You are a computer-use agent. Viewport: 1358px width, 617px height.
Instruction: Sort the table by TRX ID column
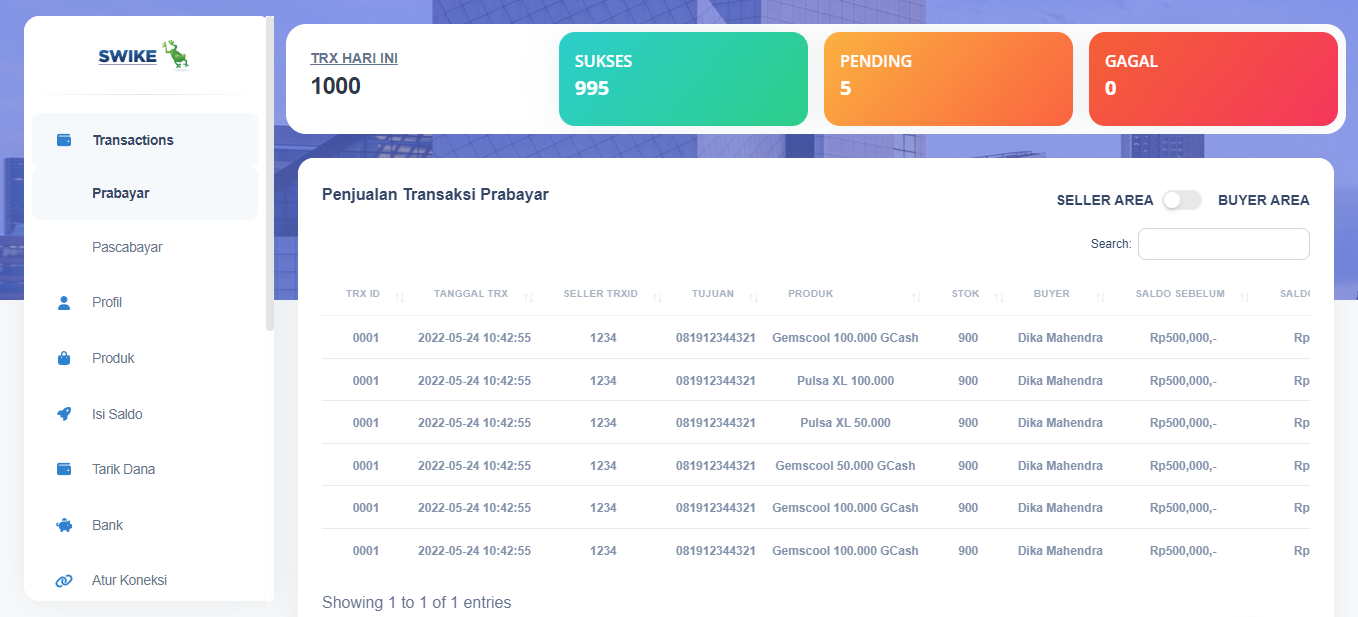399,296
